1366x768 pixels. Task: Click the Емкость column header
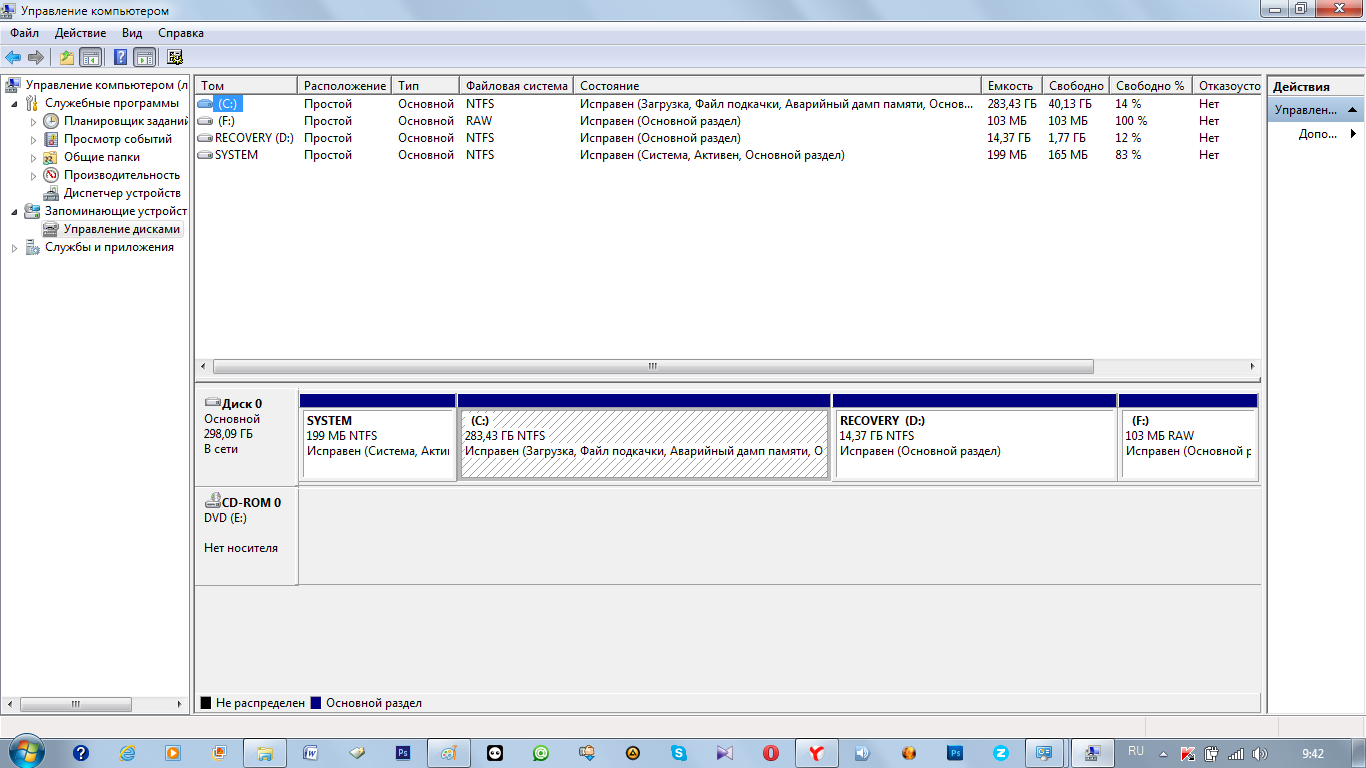point(1010,86)
